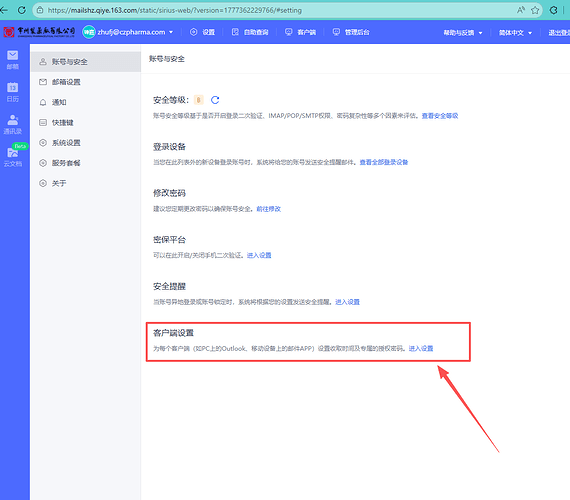Click the 安全等级 label
Image resolution: width=570 pixels, height=500 pixels.
click(x=171, y=100)
